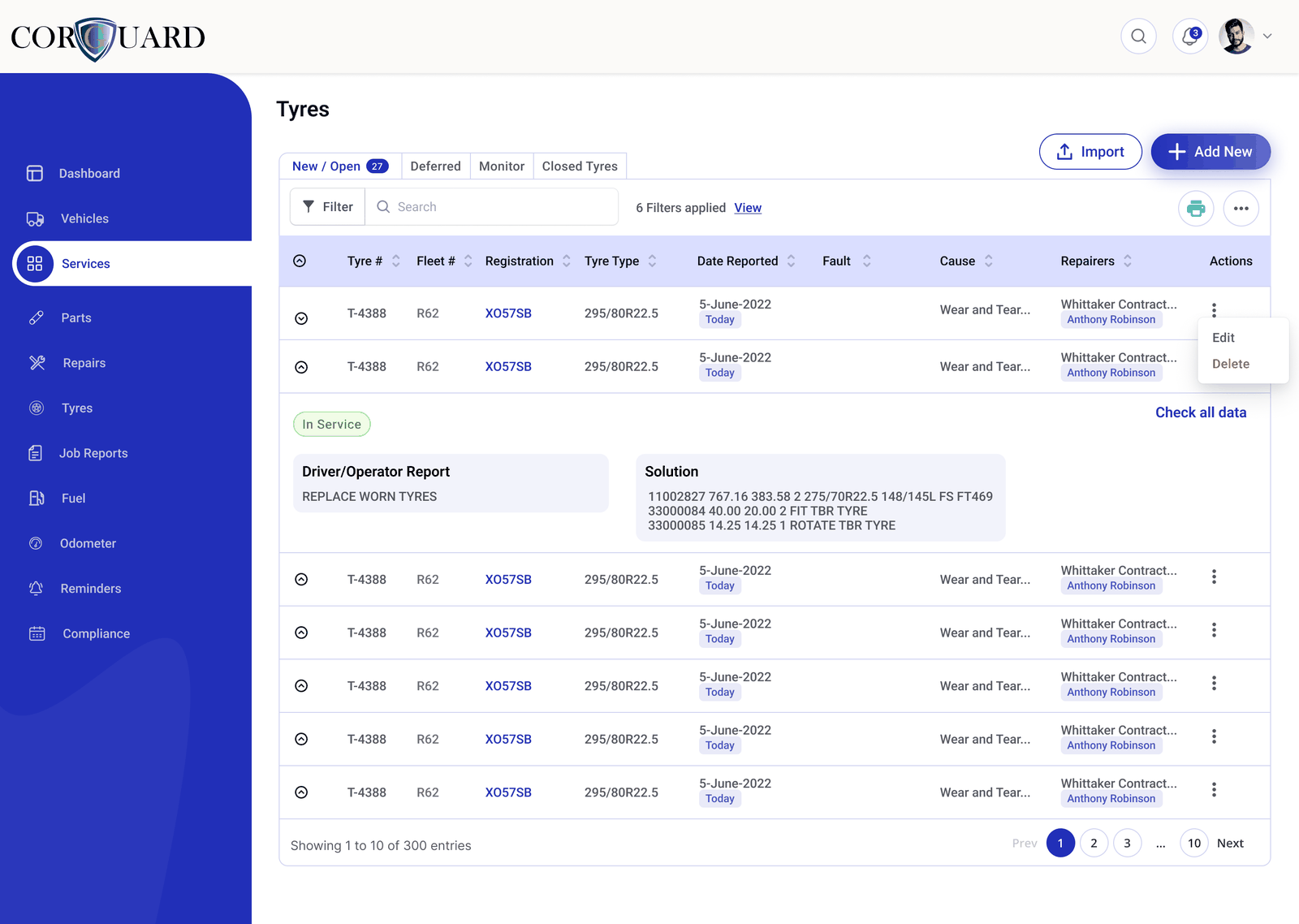Open user profile dropdown chevron
This screenshot has height=924, width=1299.
click(x=1267, y=37)
